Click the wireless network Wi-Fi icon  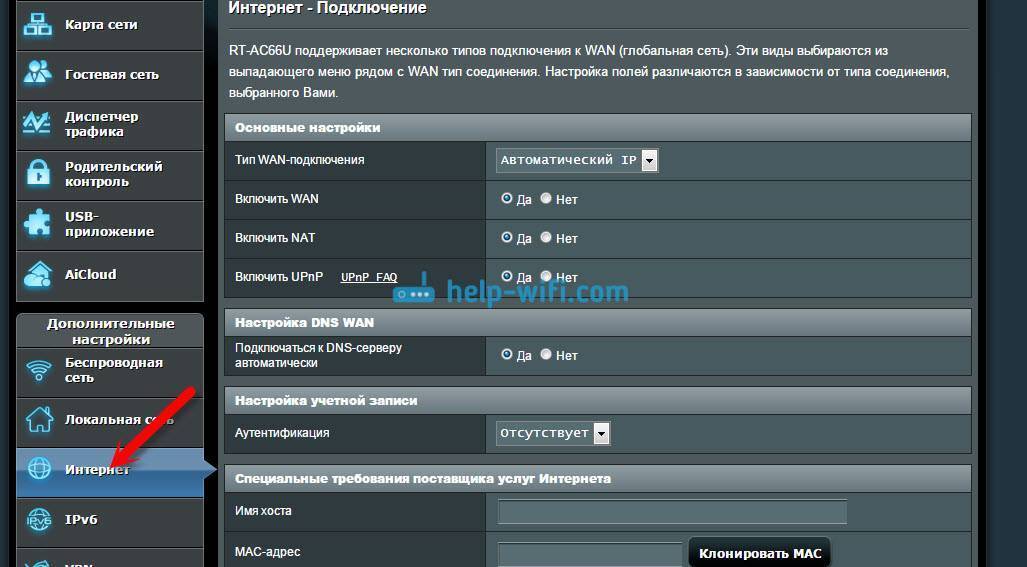tap(39, 371)
